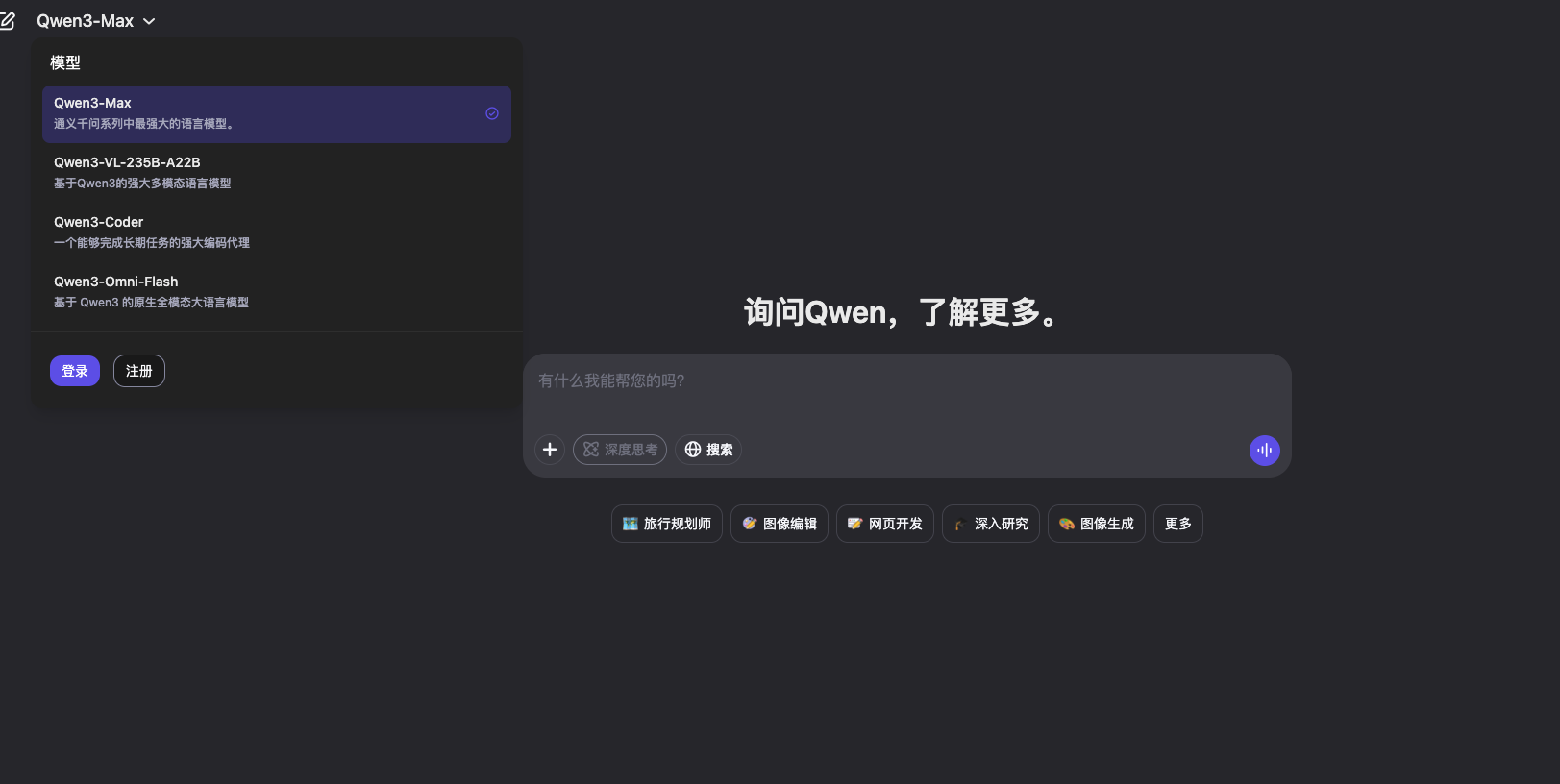Click the new chat pencil icon
Viewport: 1560px width, 784px height.
(x=8, y=21)
